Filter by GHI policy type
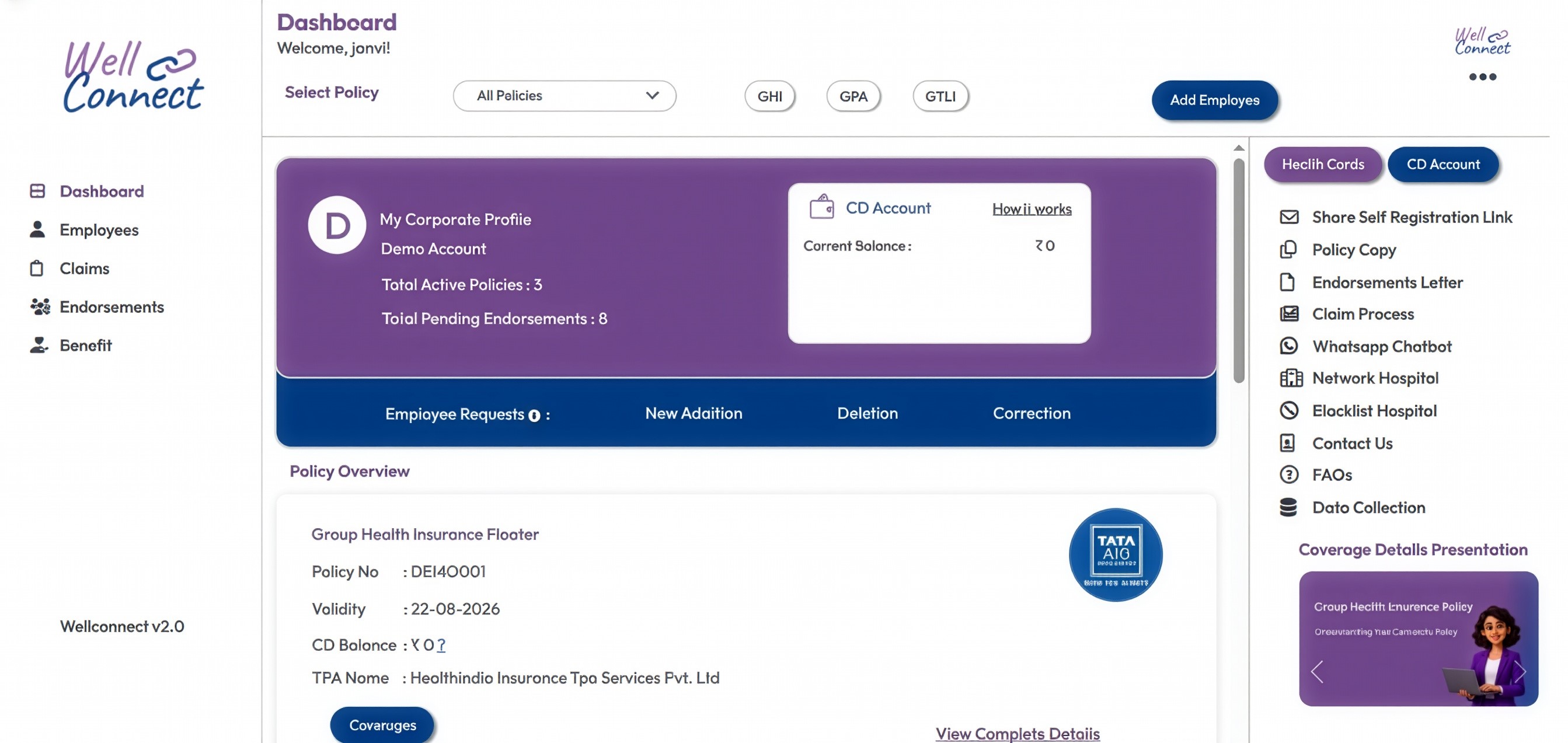The image size is (1568, 743). 769,96
